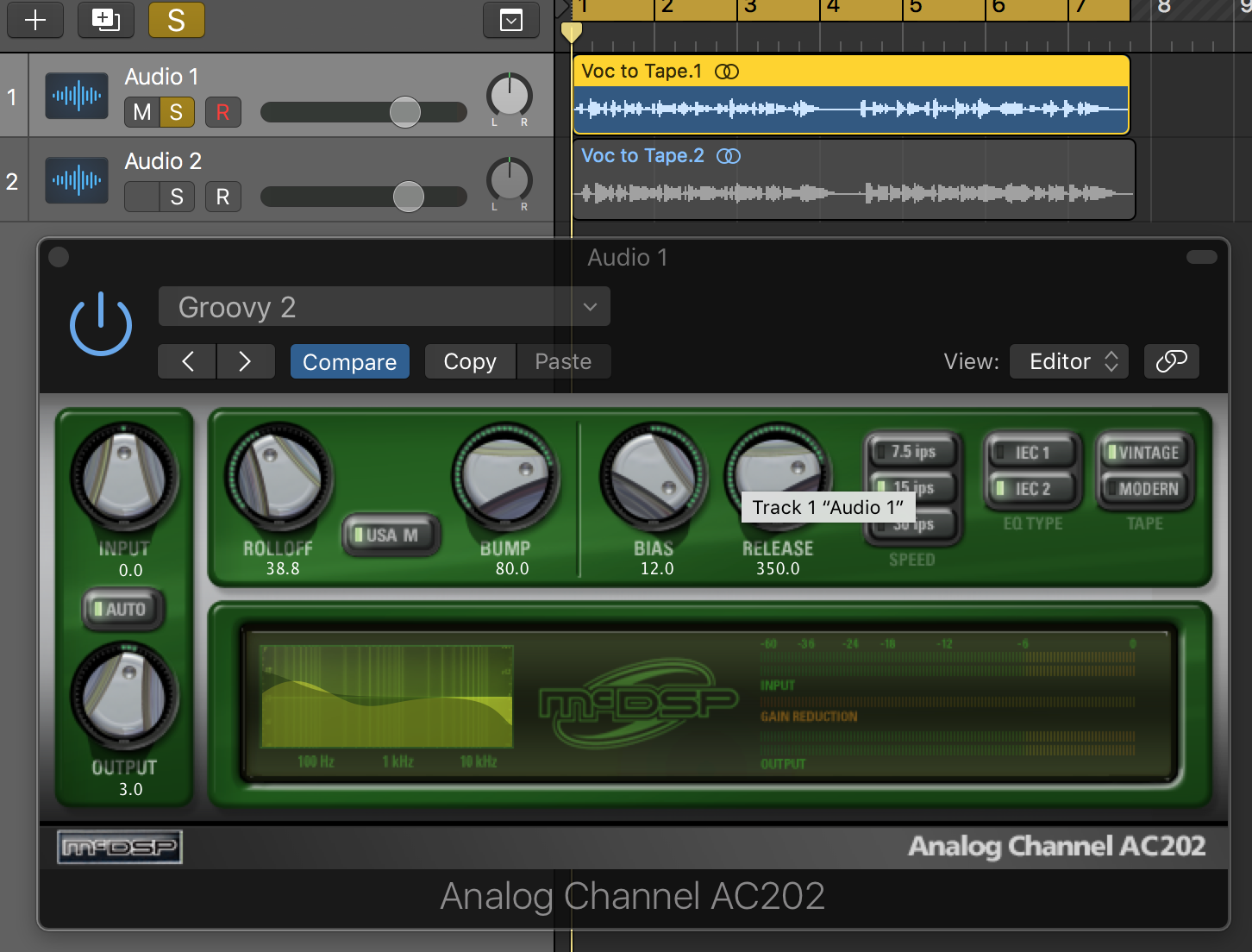Open the track header dropdown menu icon
The width and height of the screenshot is (1252, 952).
511,20
